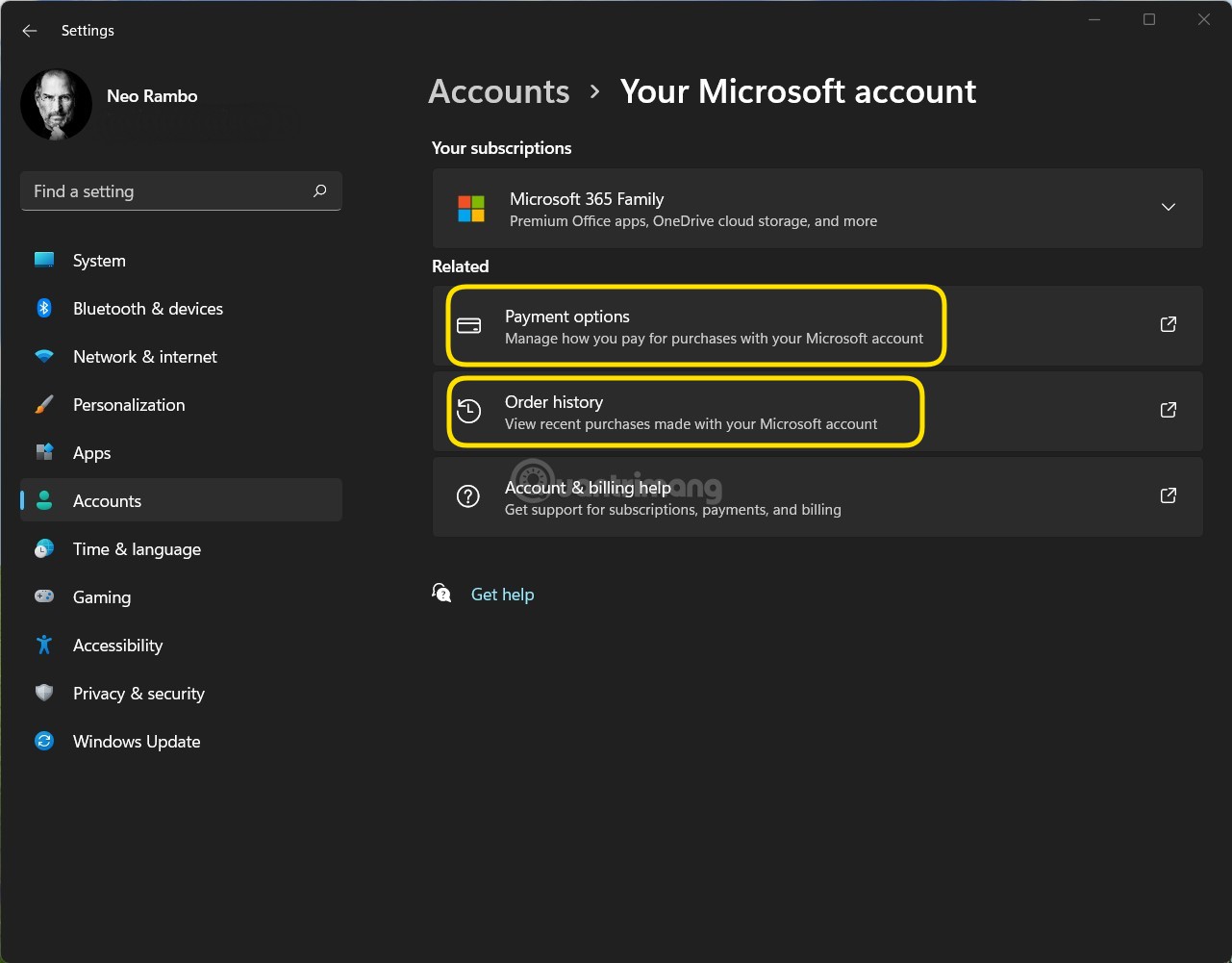Open Privacy & security settings

[x=138, y=694]
